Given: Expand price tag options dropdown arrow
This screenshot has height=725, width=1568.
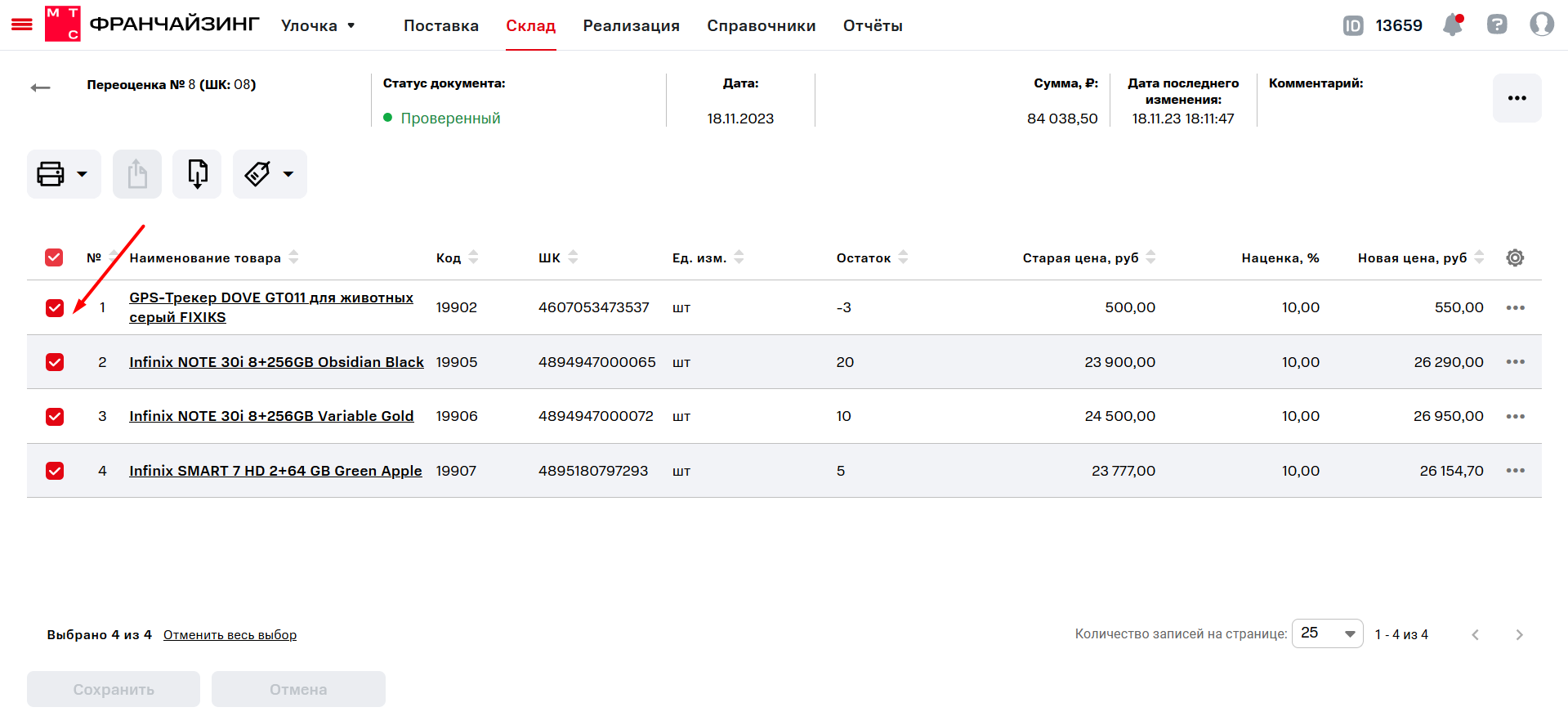Looking at the screenshot, I should click(288, 174).
